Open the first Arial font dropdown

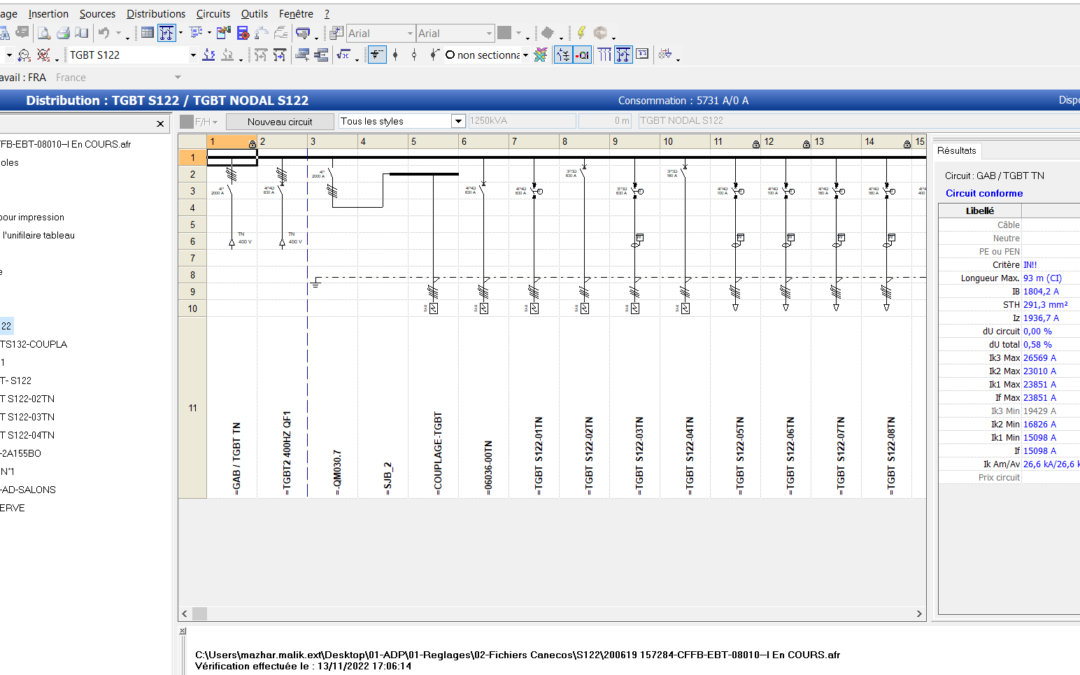click(x=410, y=33)
